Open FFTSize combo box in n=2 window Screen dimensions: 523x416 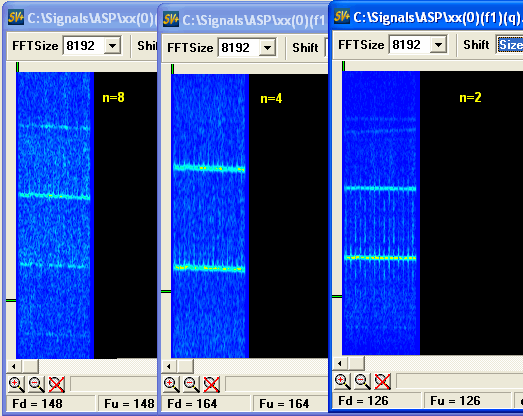[438, 44]
